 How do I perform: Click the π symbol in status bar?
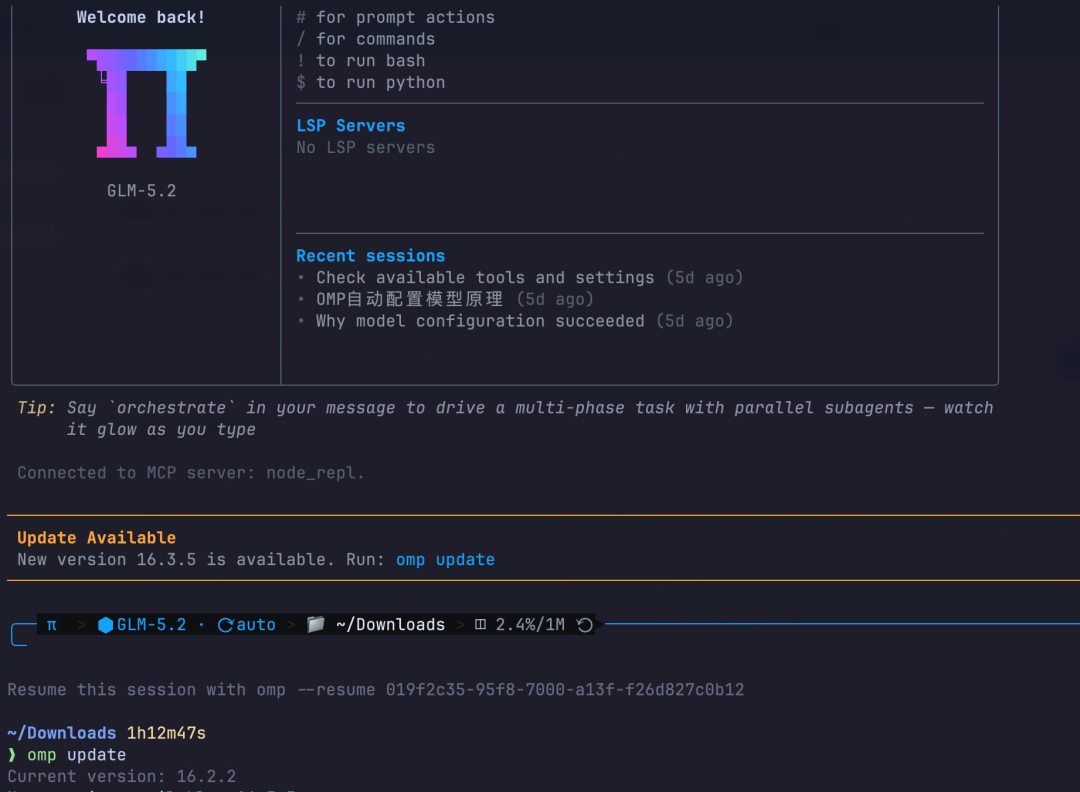(52, 625)
